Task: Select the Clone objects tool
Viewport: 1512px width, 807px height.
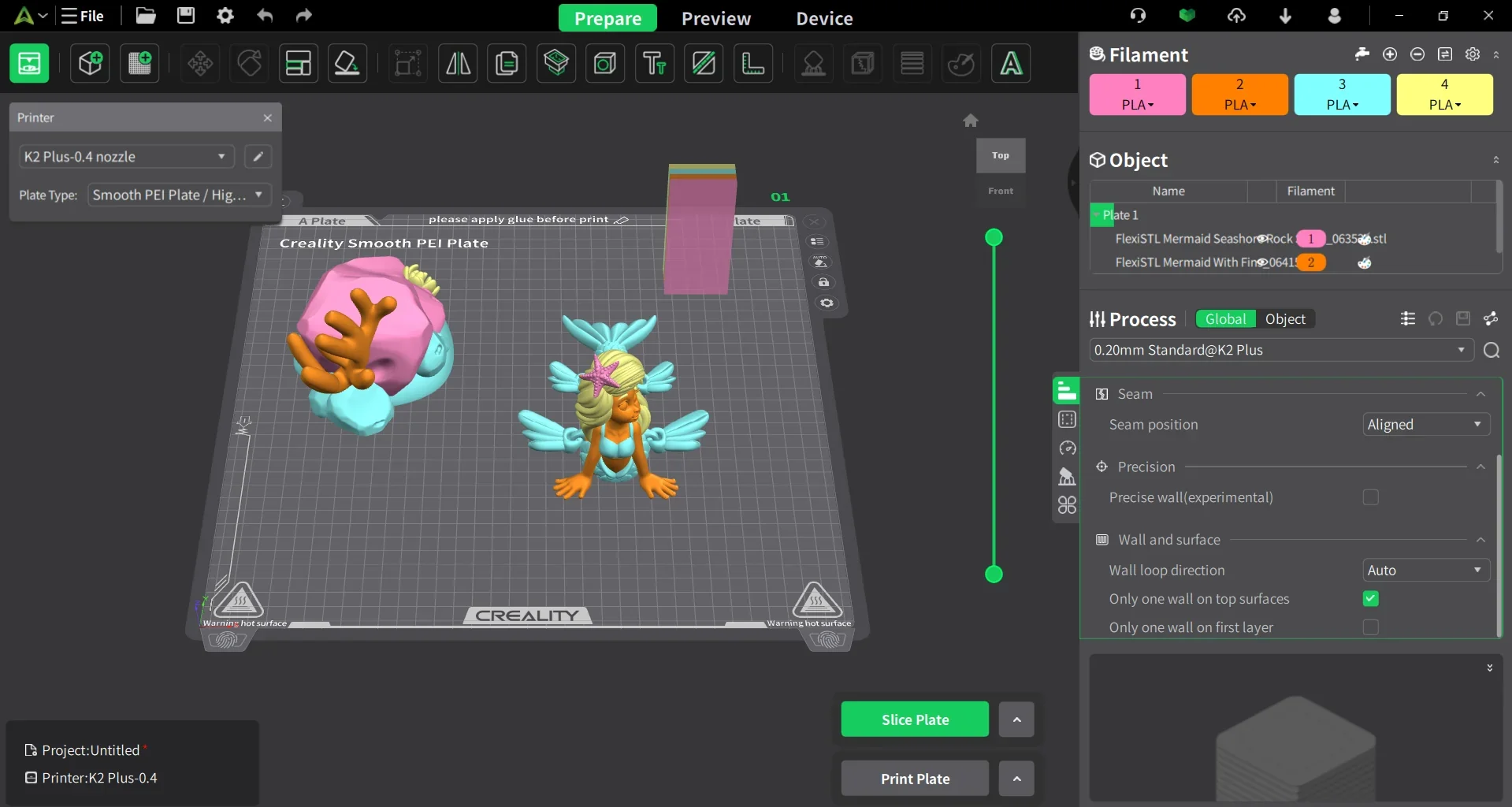Action: click(x=507, y=63)
